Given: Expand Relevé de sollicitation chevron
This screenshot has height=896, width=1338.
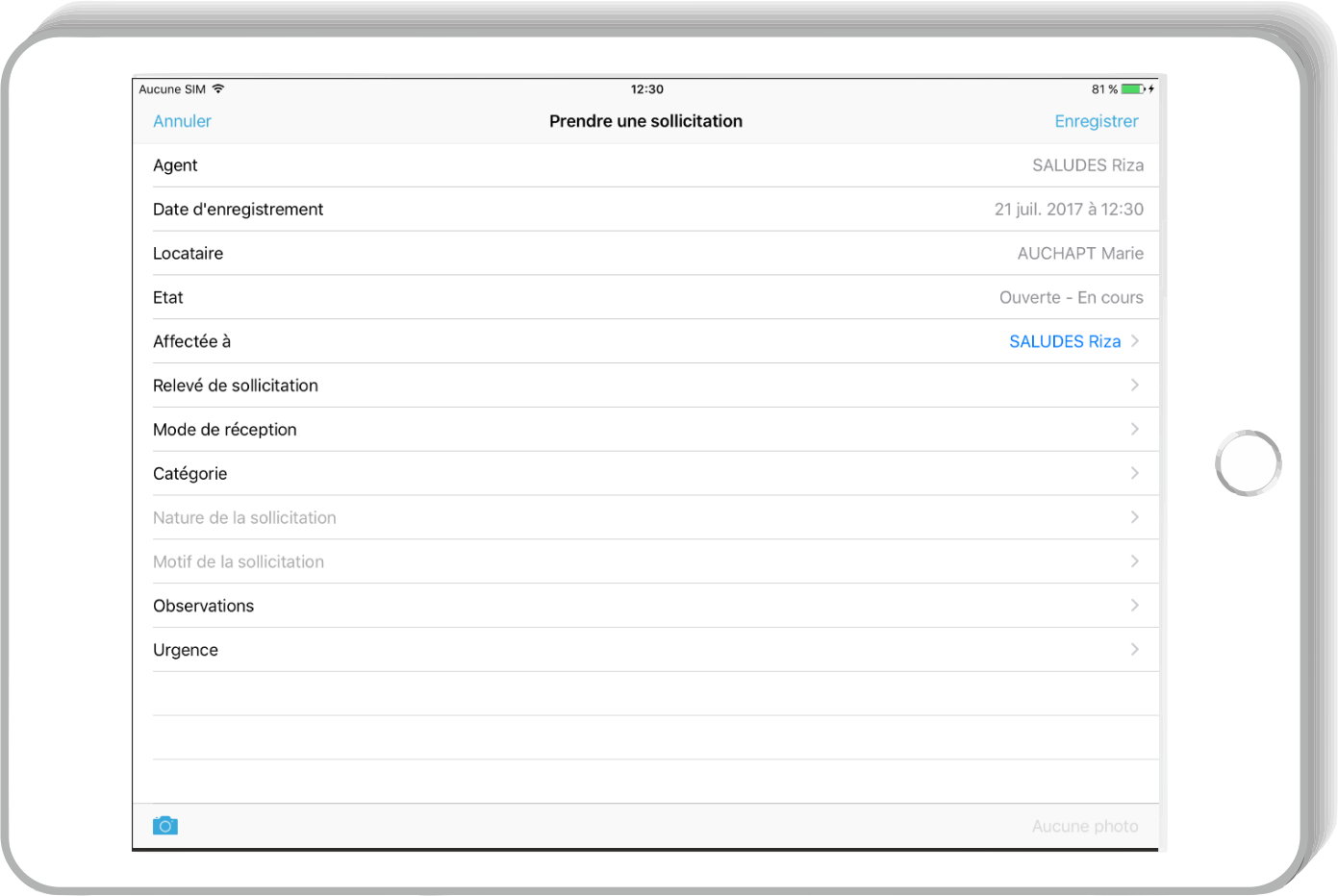Looking at the screenshot, I should 1135,386.
